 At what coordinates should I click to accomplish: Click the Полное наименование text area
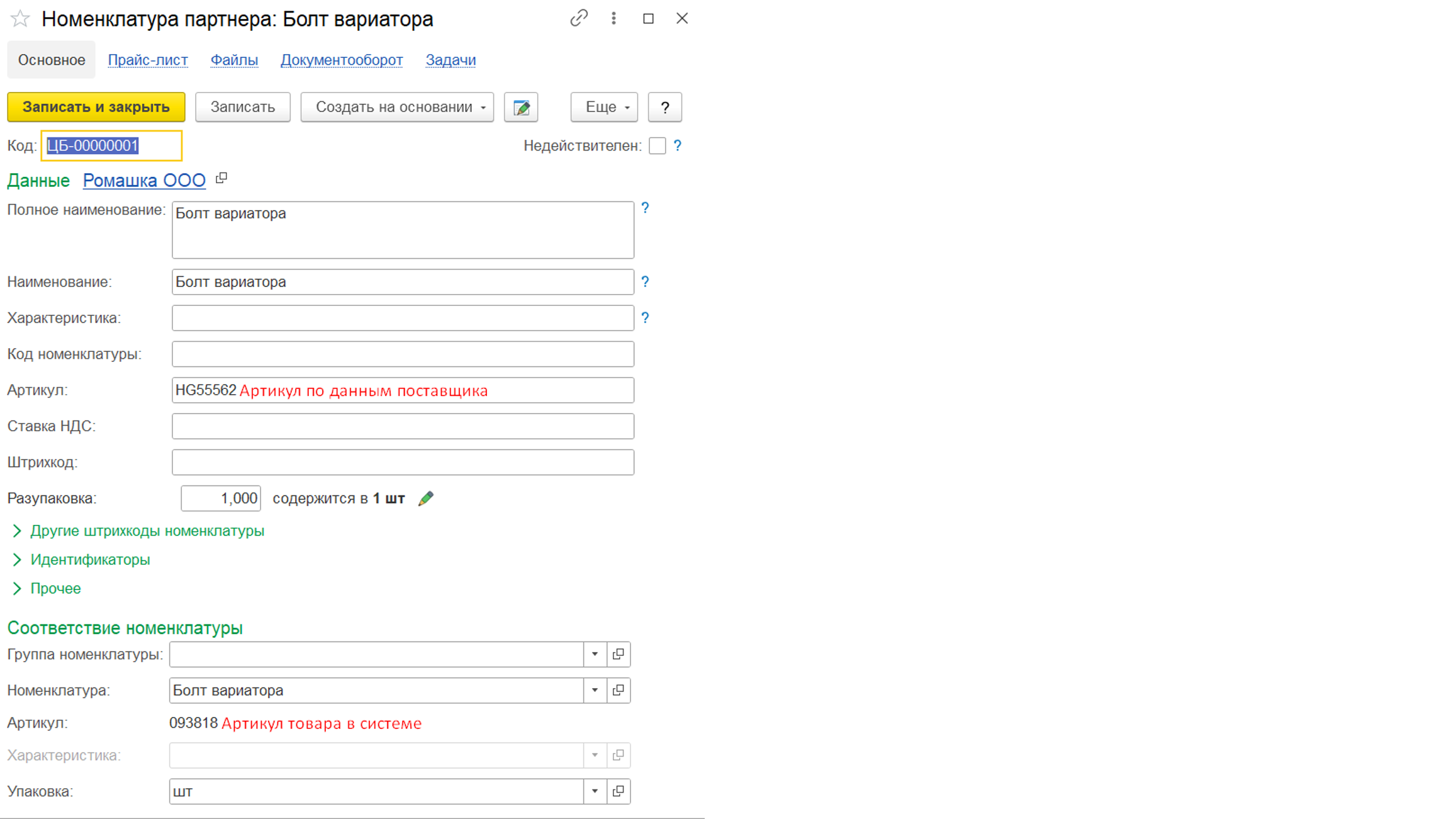click(x=403, y=230)
